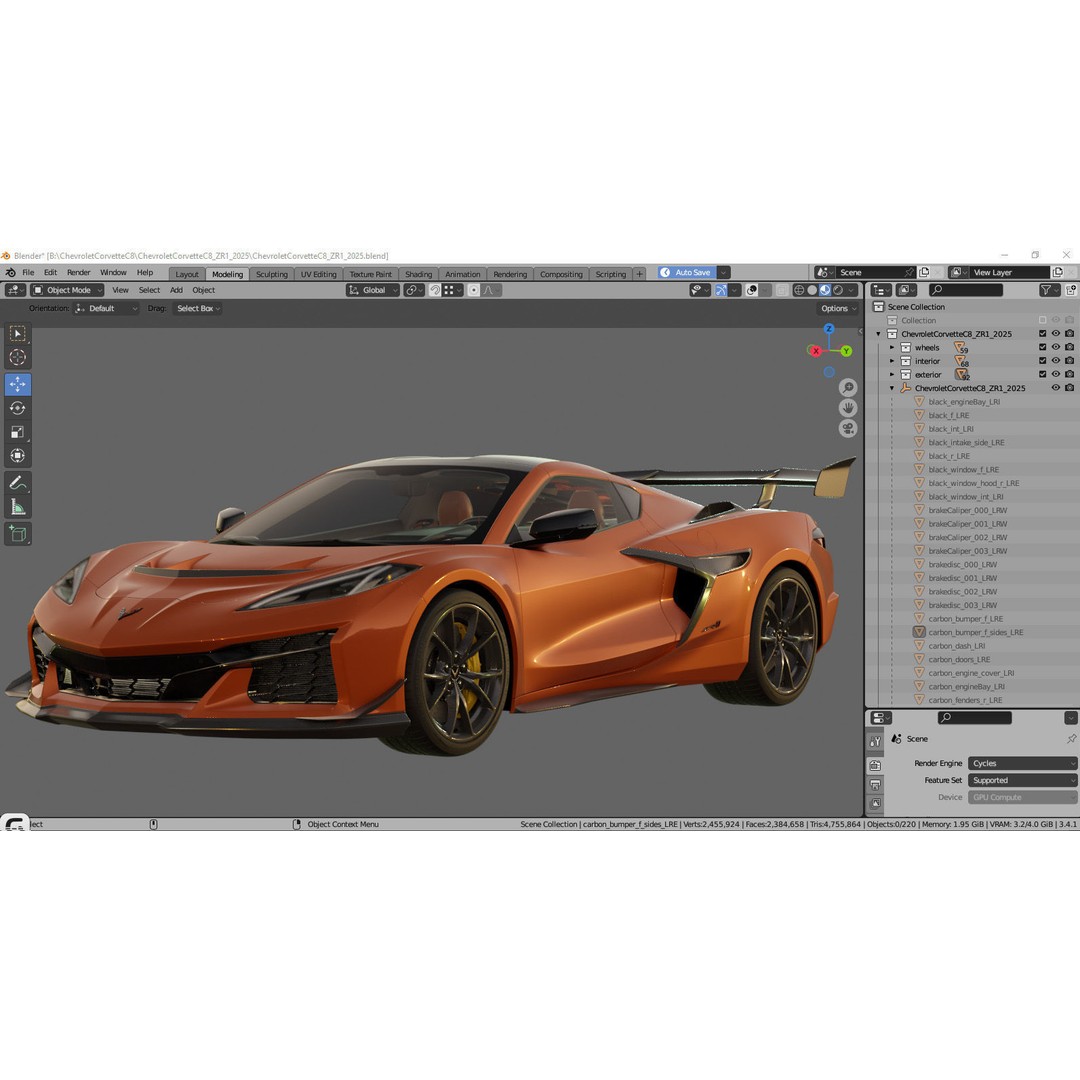Viewport: 1080px width, 1080px height.
Task: Click the new collection icon in outliner
Action: pos(1071,290)
